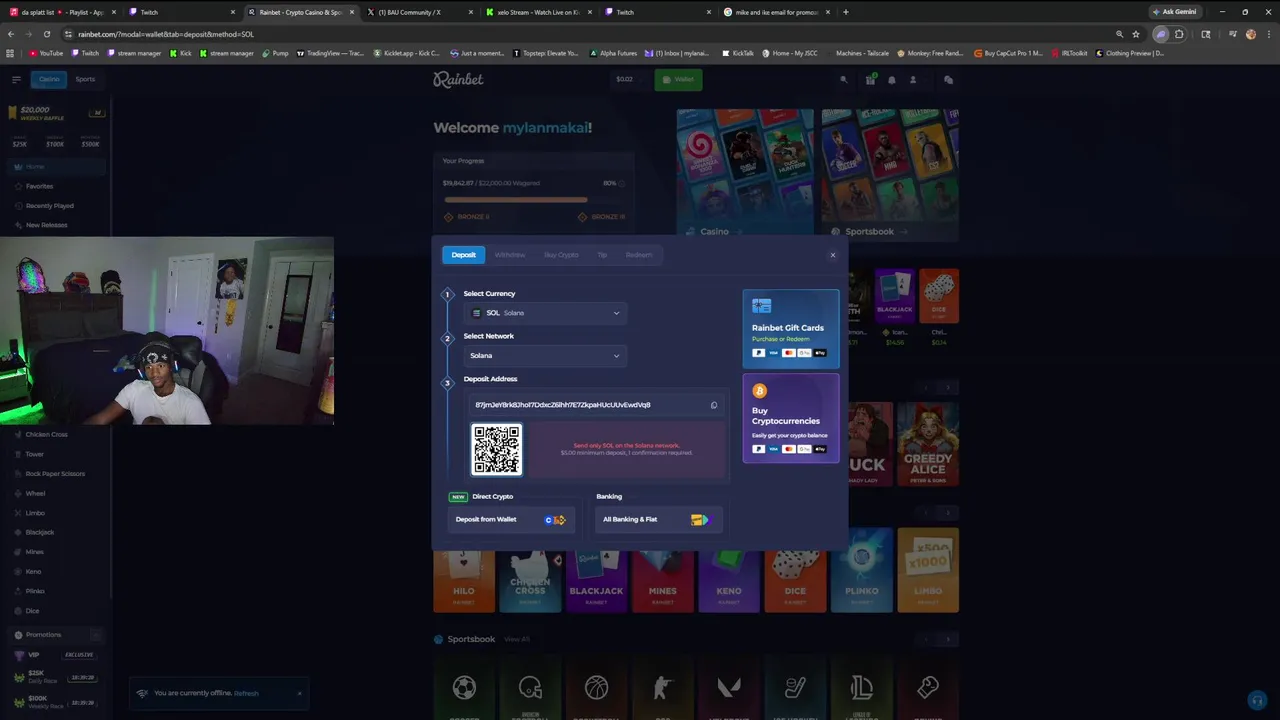This screenshot has width=1280, height=720.
Task: Open the Rainbet Gift Cards card
Action: click(791, 329)
